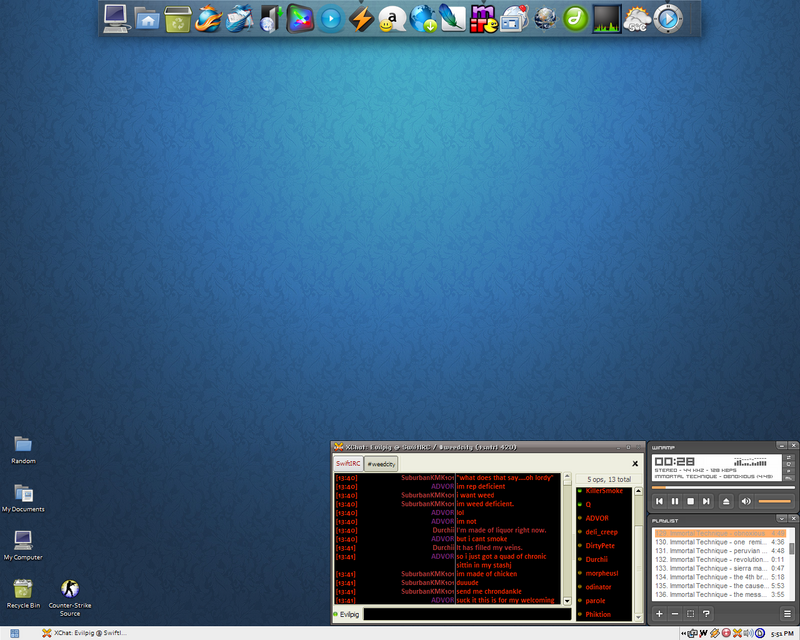Skip to next track in Winamp
The height and width of the screenshot is (640, 800).
coord(707,500)
